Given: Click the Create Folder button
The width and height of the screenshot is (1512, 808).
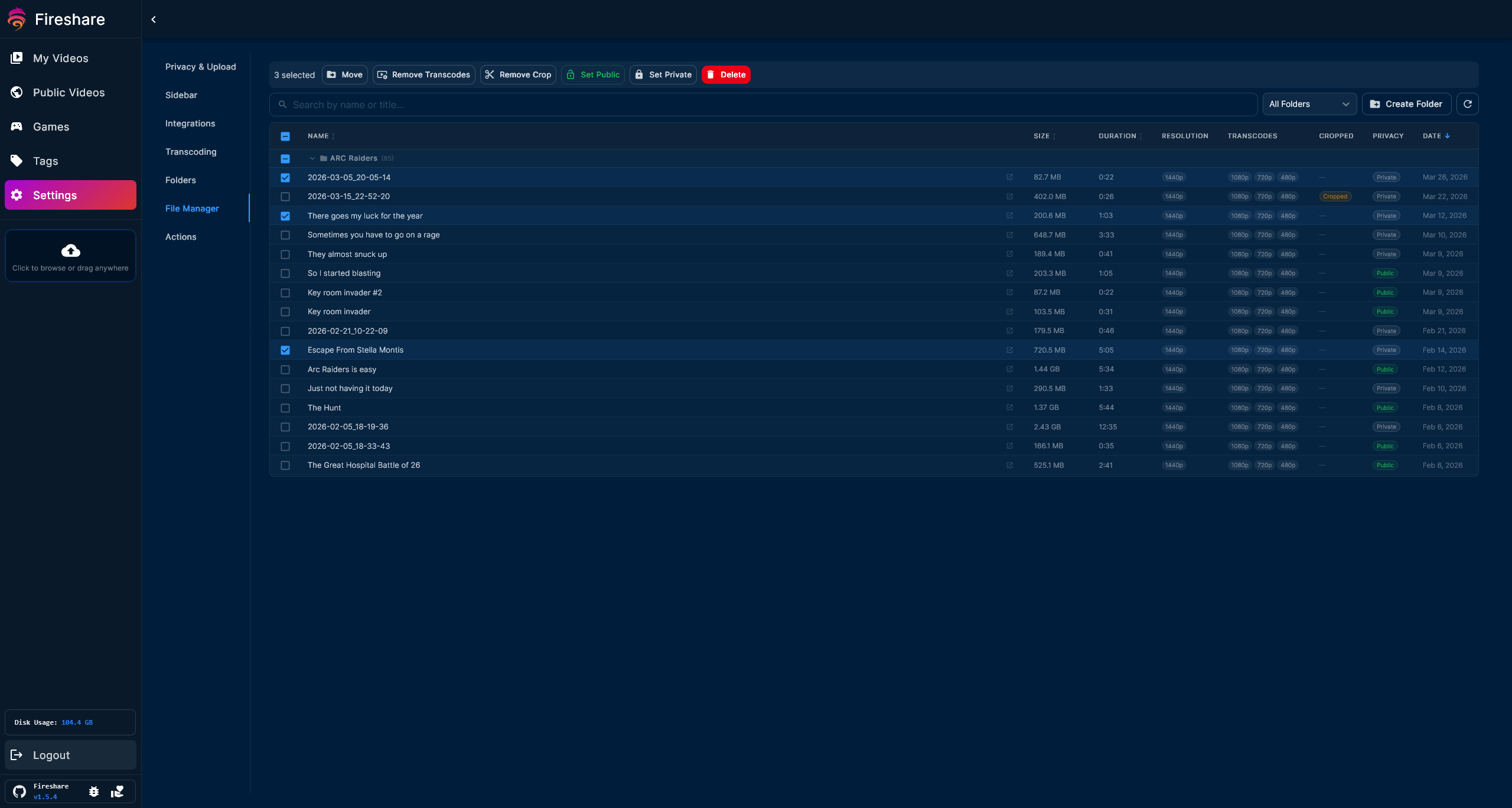Looking at the screenshot, I should (1406, 104).
